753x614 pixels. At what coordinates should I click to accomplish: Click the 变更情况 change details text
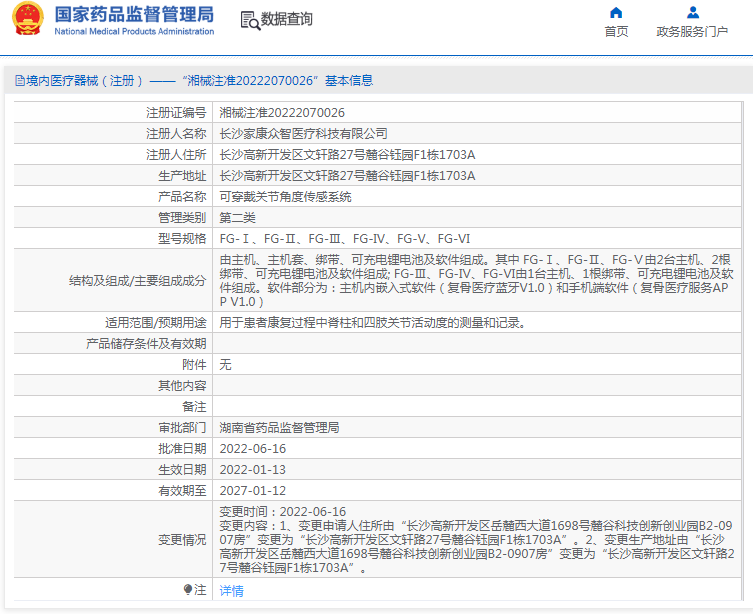[x=476, y=540]
